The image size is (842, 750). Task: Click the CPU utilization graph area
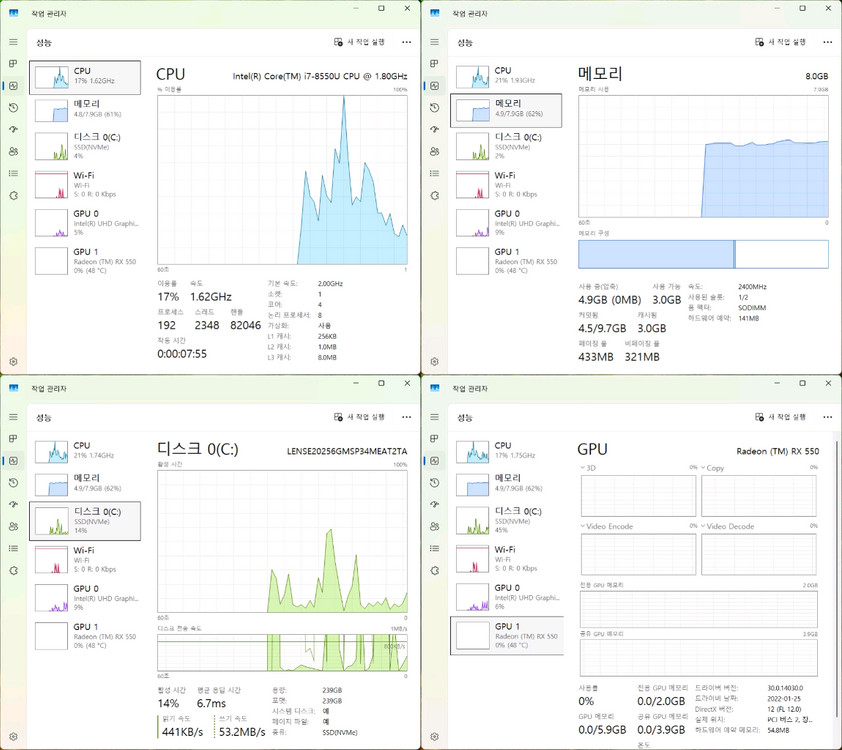tap(282, 180)
